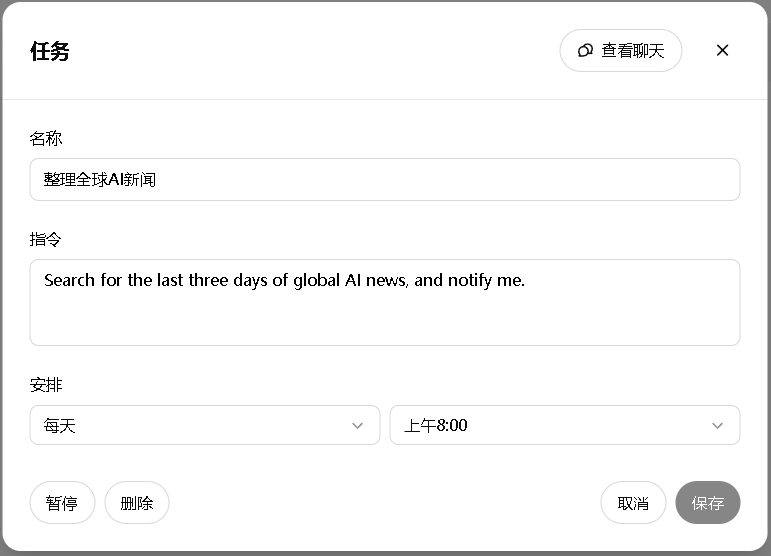
Task: Click the text 整理全球AI新闻 in name field
Action: tap(100, 180)
